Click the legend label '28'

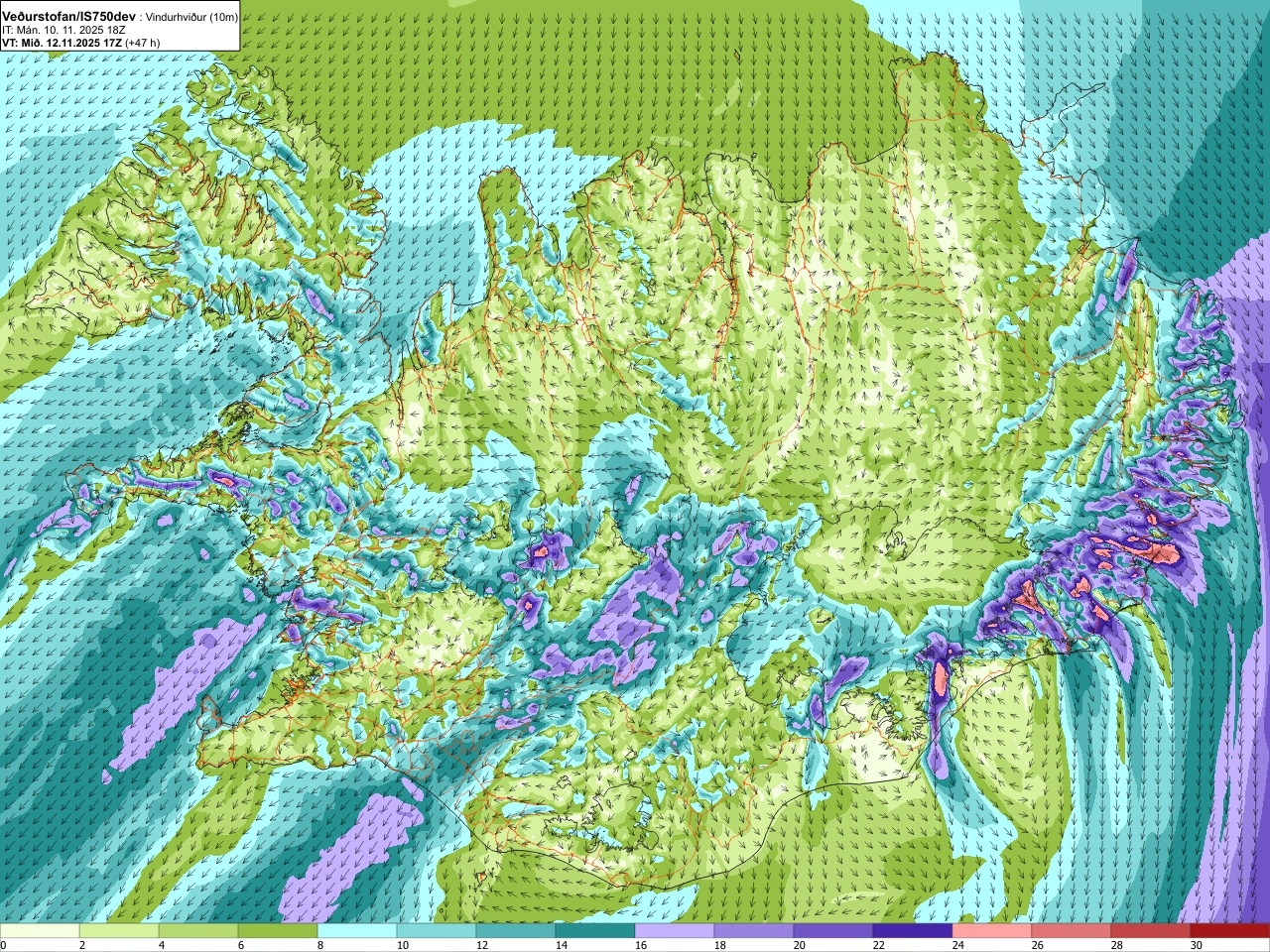(1116, 945)
